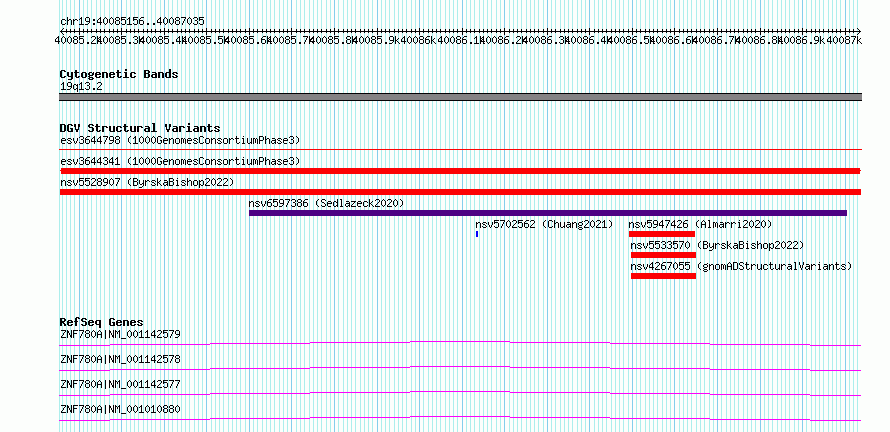Open variant esv3644341 label

coord(180,161)
